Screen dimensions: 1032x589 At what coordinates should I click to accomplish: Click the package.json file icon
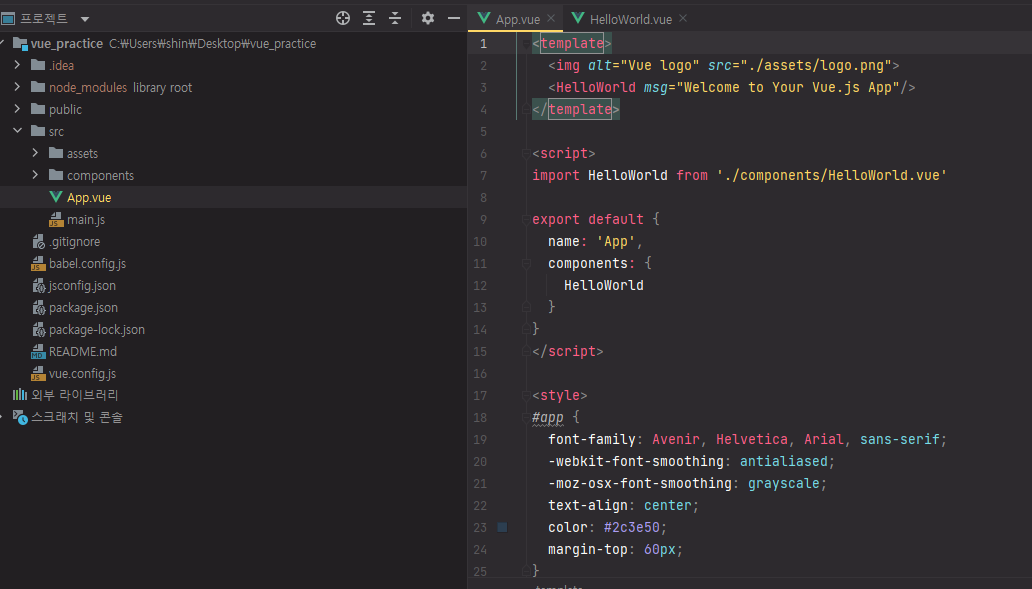38,307
